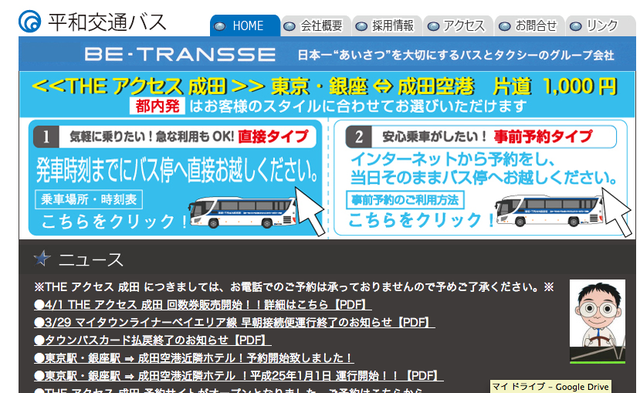
Task: Click the driver character illustration
Action: tap(598, 321)
